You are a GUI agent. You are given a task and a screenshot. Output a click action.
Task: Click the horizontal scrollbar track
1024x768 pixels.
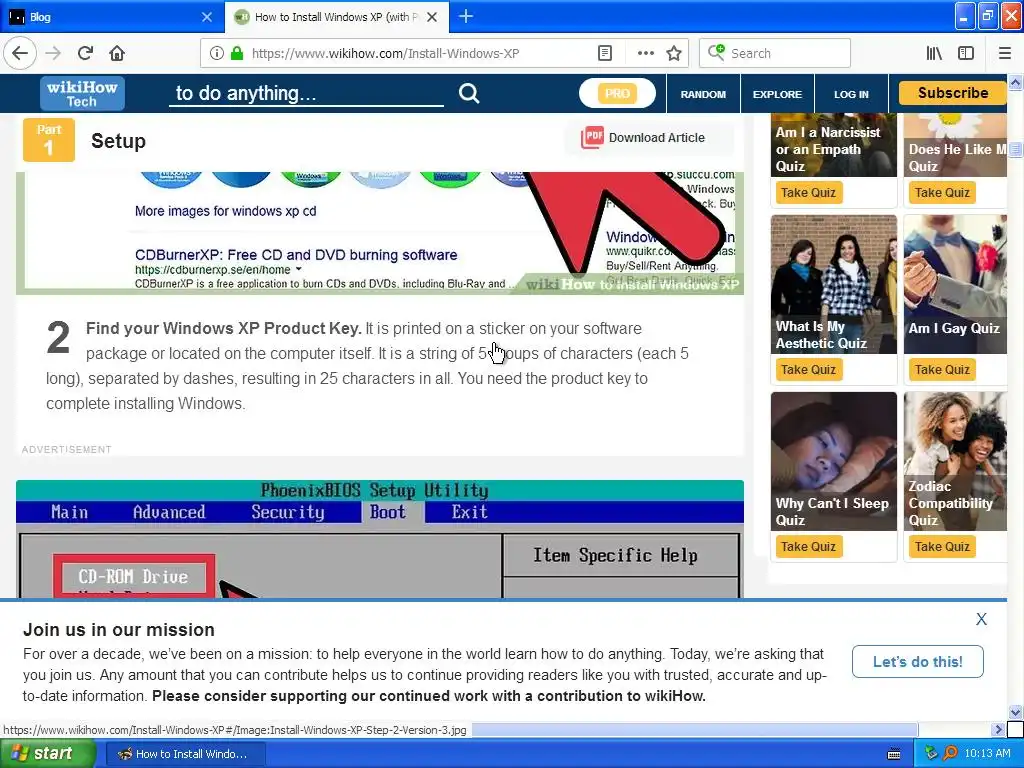click(x=954, y=729)
